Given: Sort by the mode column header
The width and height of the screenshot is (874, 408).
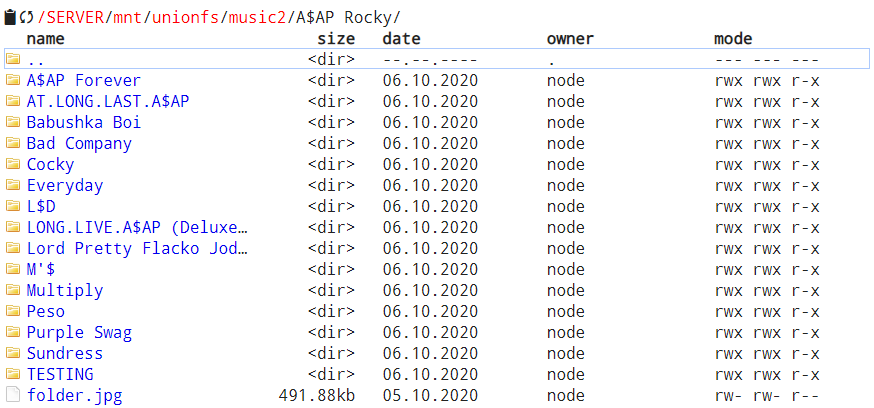Looking at the screenshot, I should (733, 38).
